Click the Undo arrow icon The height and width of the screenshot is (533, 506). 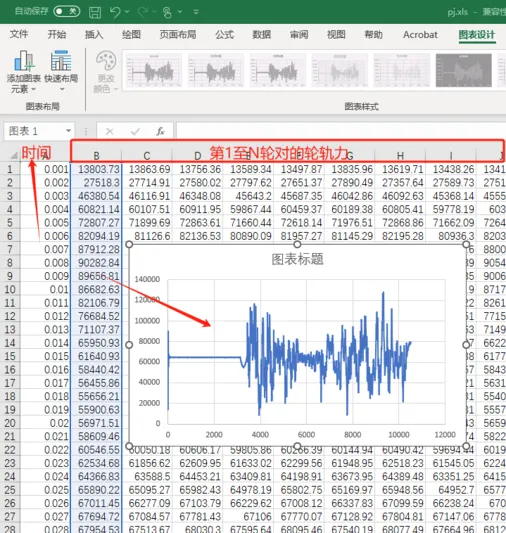click(x=115, y=12)
